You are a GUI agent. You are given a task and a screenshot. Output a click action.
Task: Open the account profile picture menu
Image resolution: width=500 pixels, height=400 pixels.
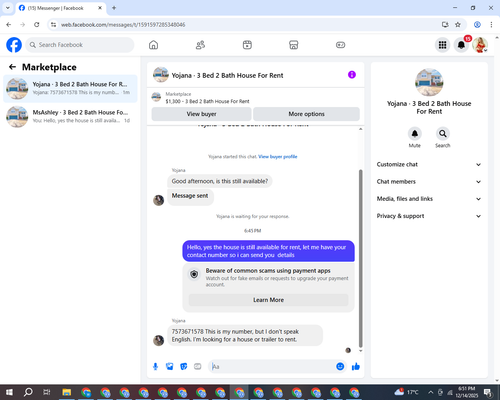480,45
